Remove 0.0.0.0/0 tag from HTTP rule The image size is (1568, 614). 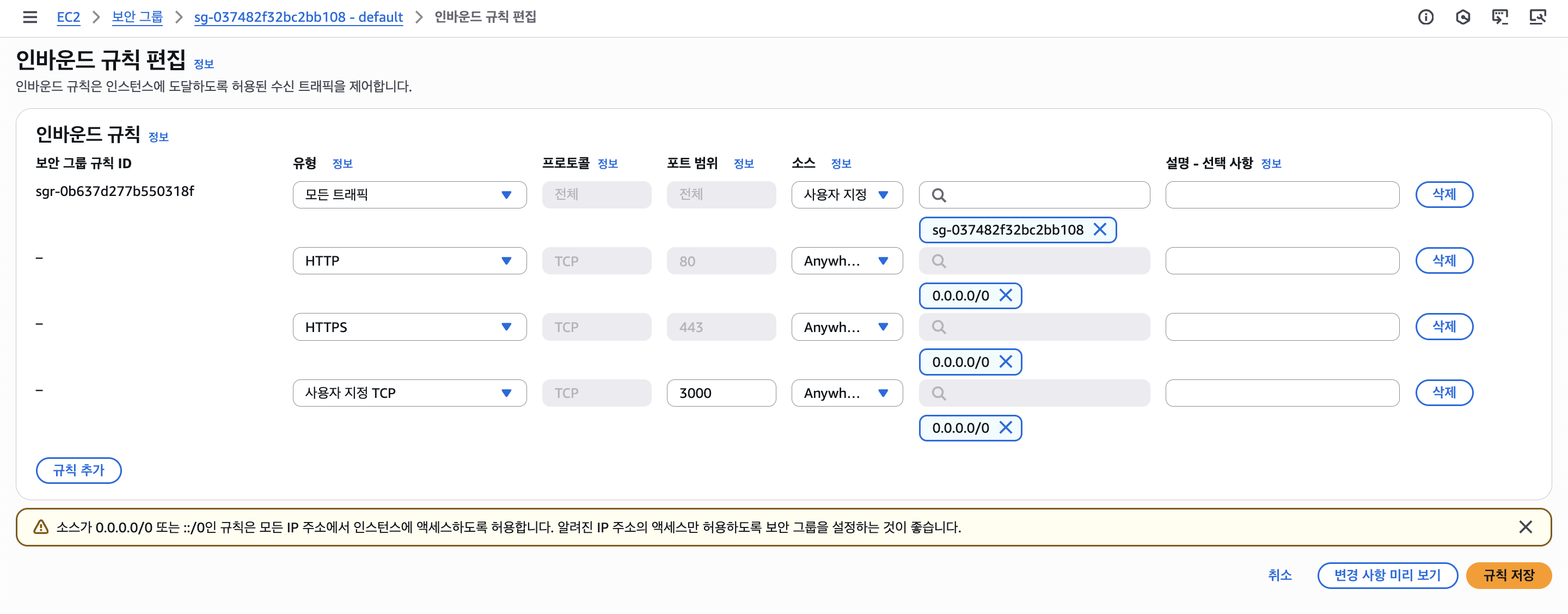coord(1006,295)
